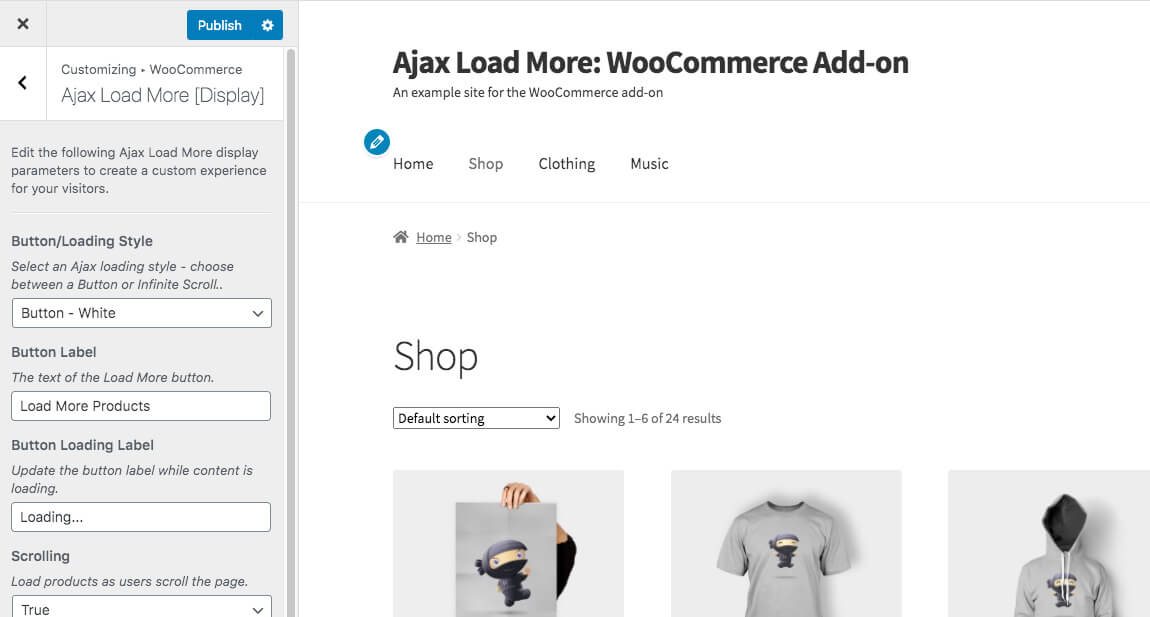Close the Customizer with the X icon
The image size is (1150, 617).
[x=23, y=24]
